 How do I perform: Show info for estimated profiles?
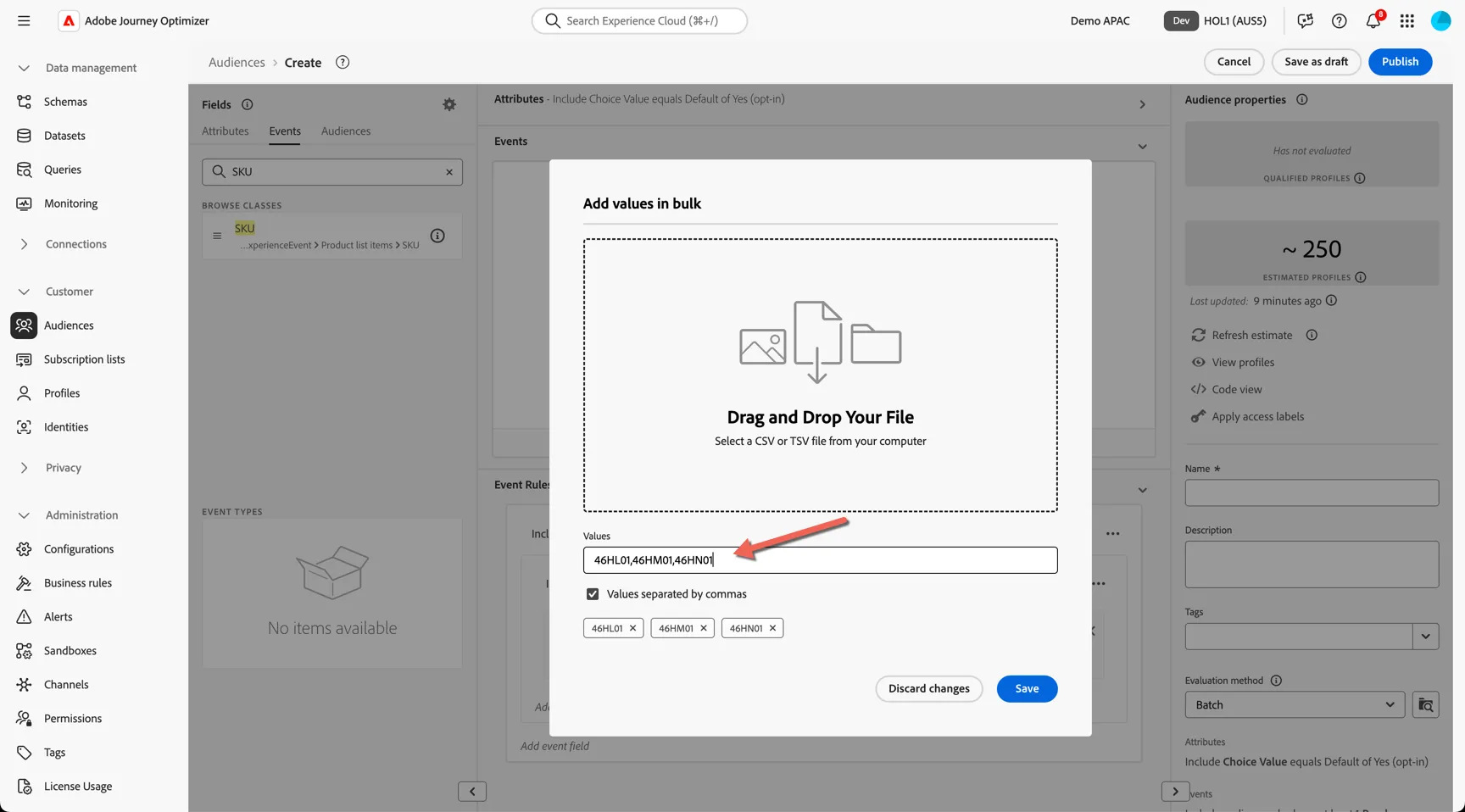(1361, 277)
